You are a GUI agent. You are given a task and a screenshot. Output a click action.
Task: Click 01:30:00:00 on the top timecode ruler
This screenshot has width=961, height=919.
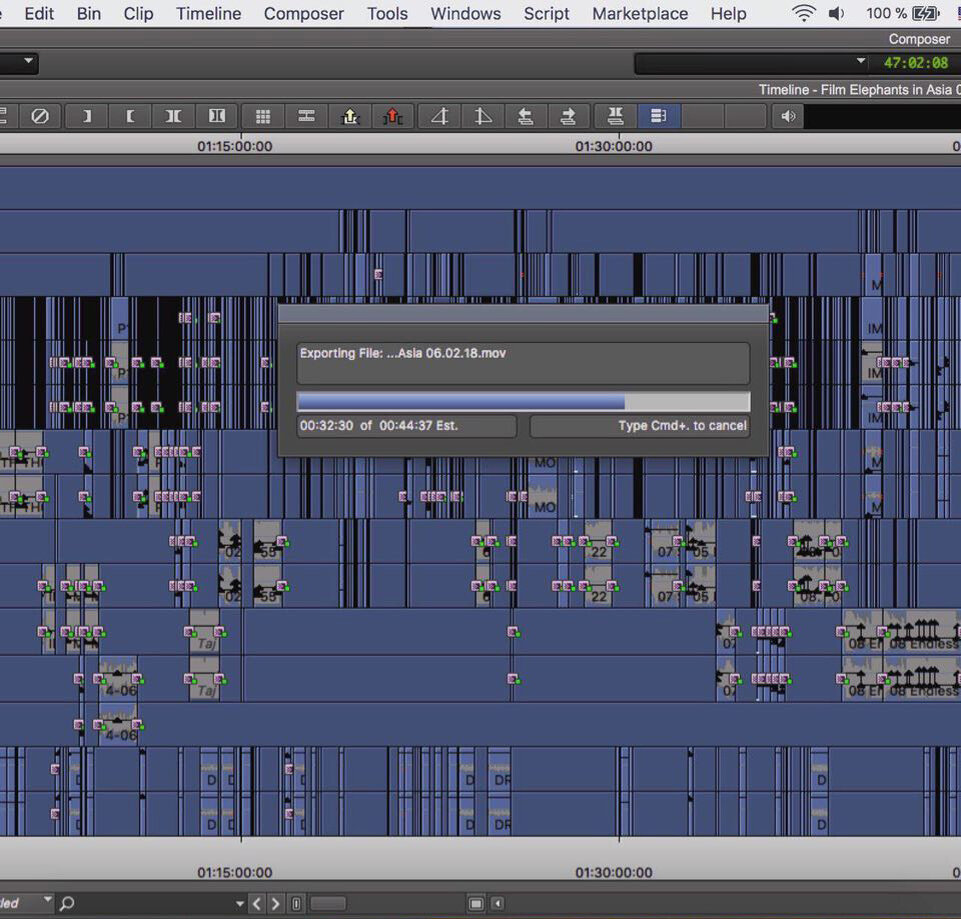[613, 146]
